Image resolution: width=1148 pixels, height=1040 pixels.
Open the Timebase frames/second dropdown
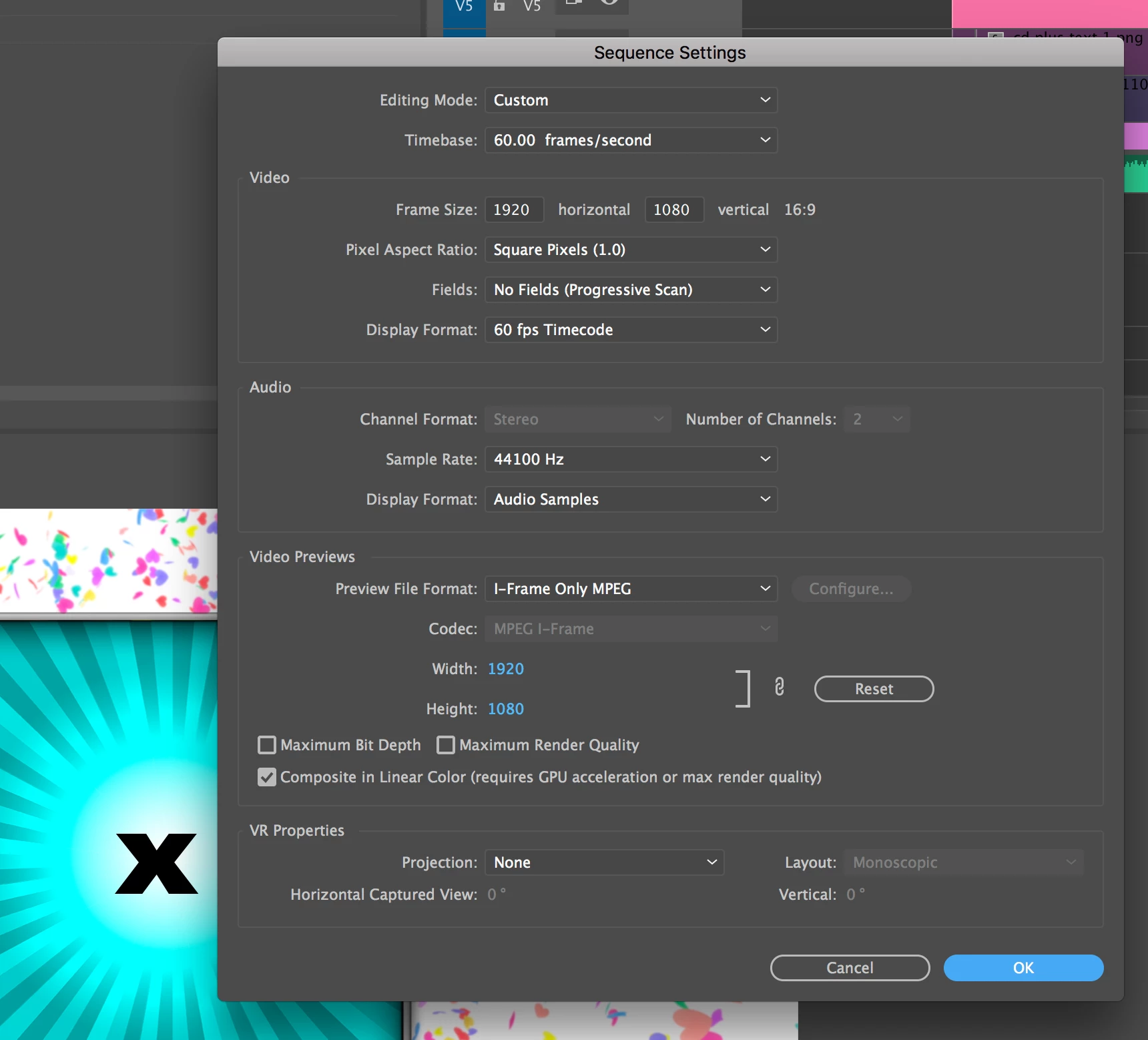tap(631, 140)
